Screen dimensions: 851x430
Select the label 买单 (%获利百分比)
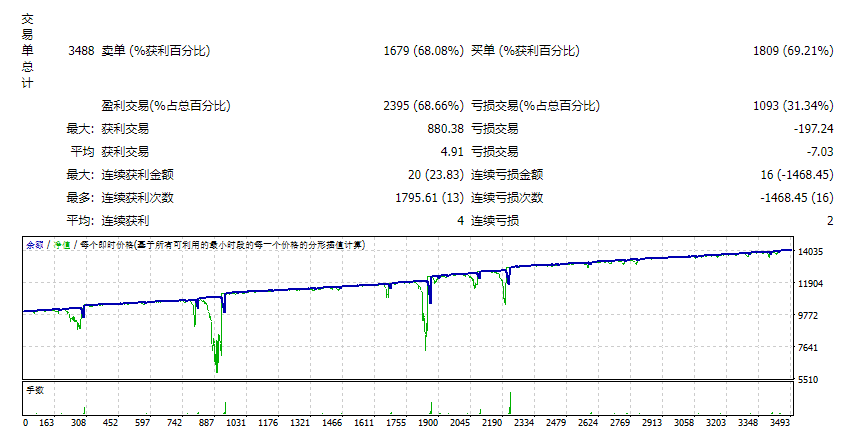point(525,51)
